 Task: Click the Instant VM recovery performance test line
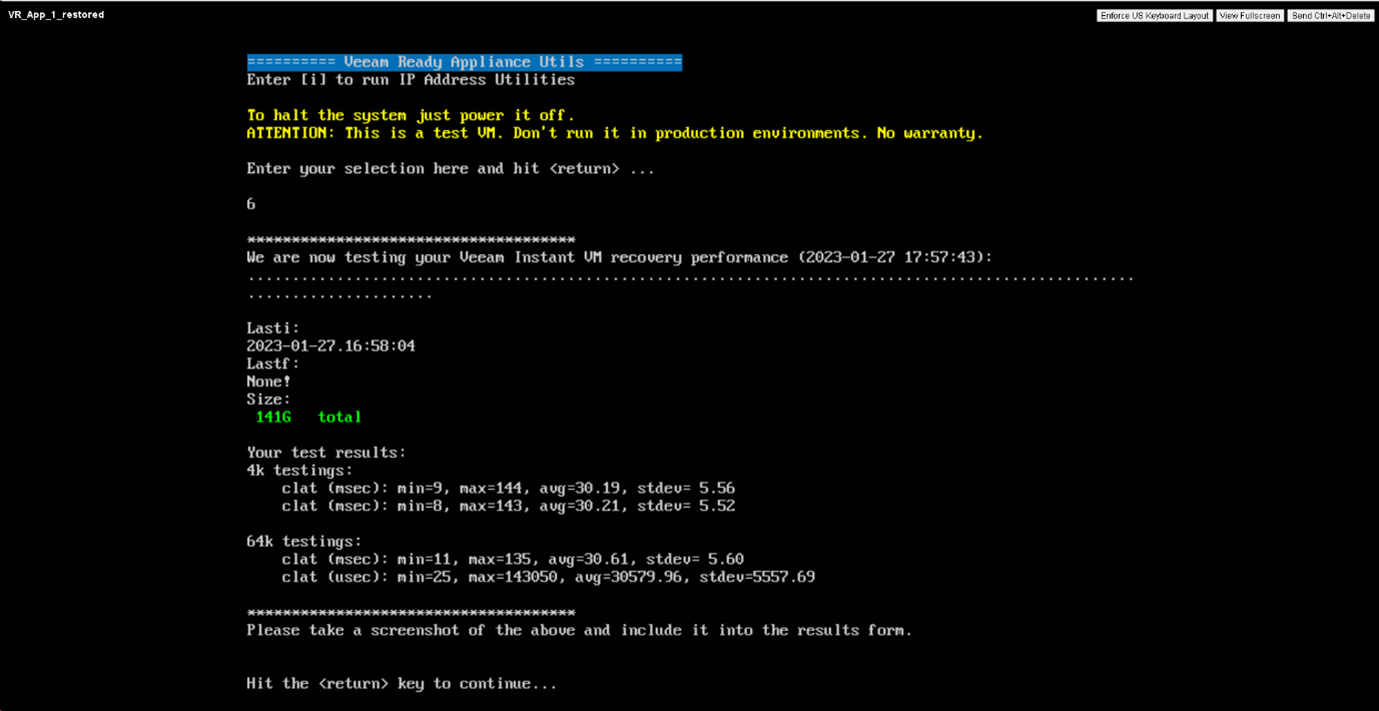coord(620,258)
